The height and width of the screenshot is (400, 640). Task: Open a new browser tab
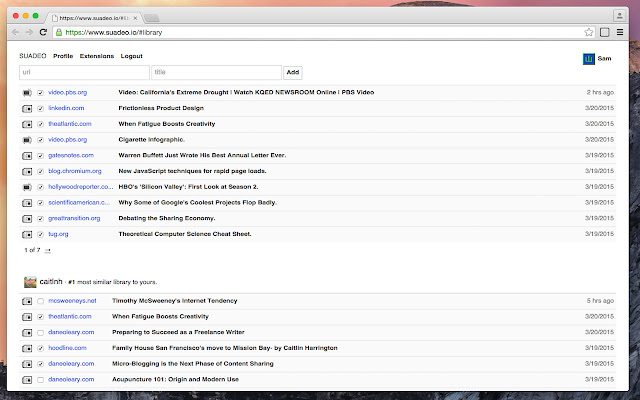point(151,18)
